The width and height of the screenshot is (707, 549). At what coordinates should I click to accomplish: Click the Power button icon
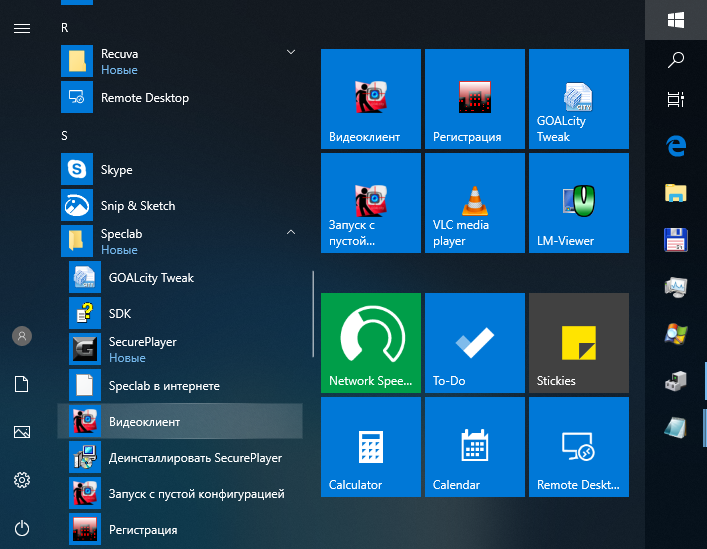(22, 528)
